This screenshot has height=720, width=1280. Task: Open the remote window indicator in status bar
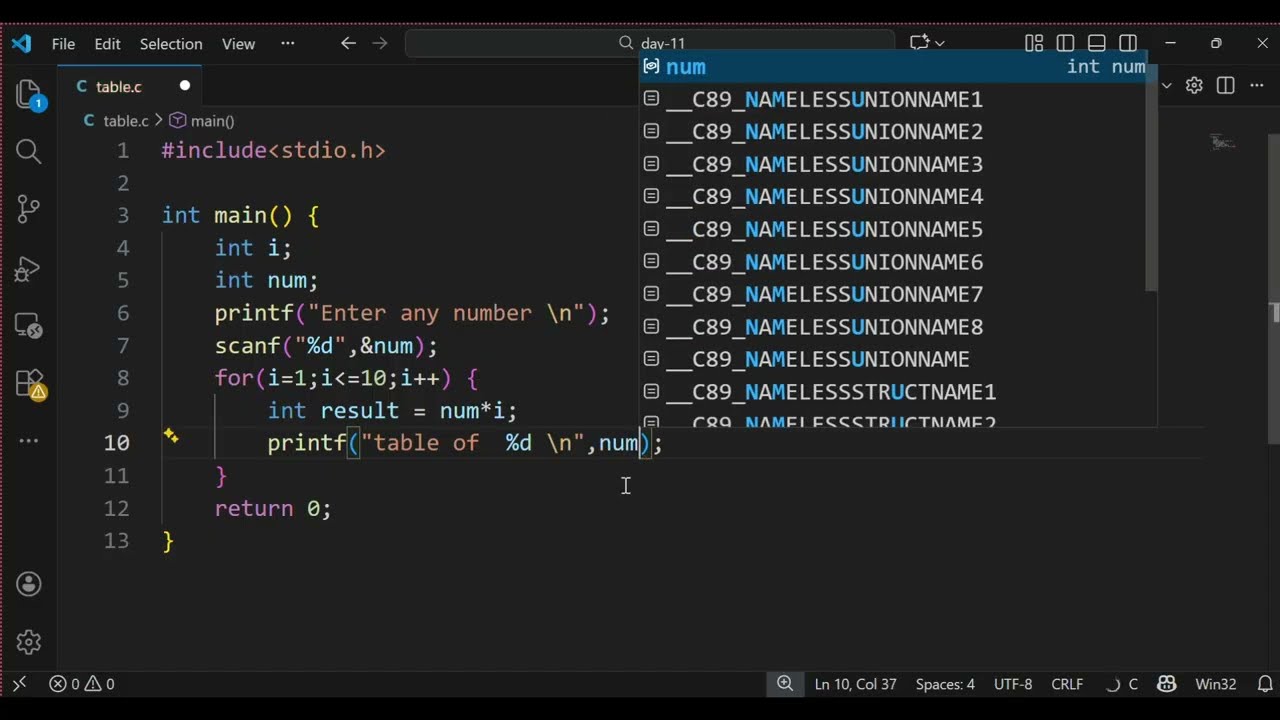pyautogui.click(x=19, y=684)
